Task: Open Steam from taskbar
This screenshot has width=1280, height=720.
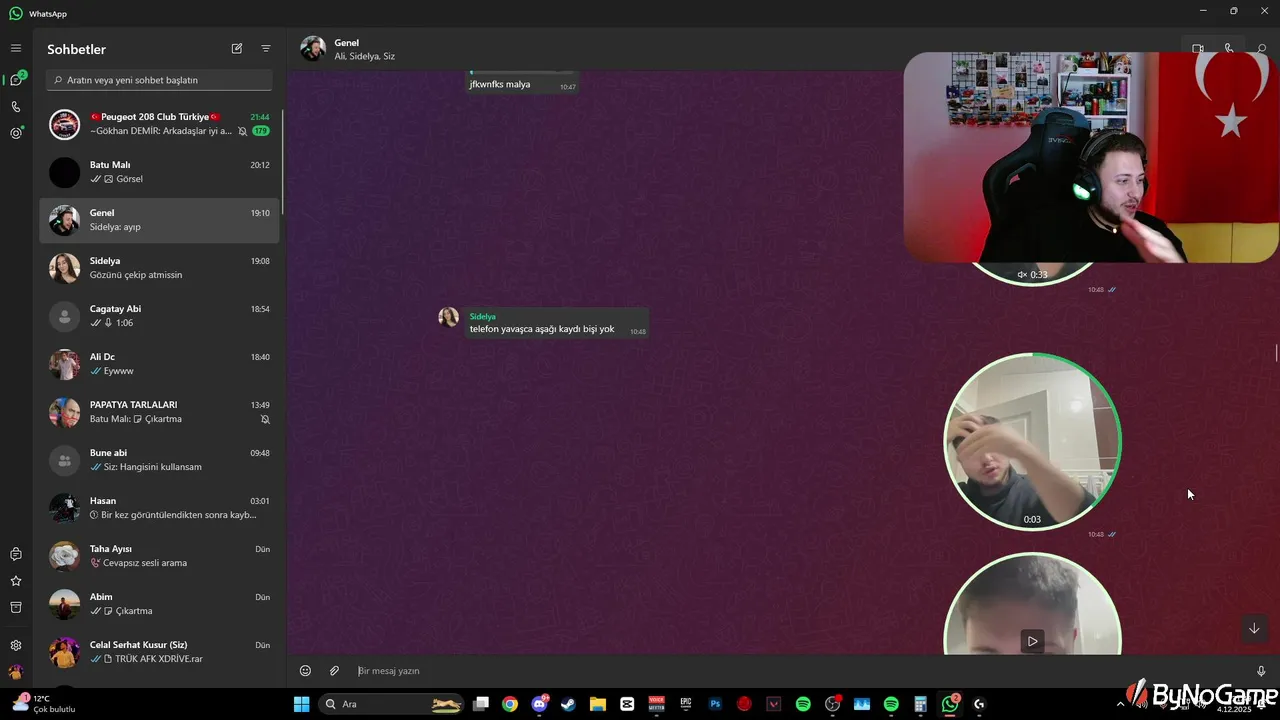Action: pos(568,704)
